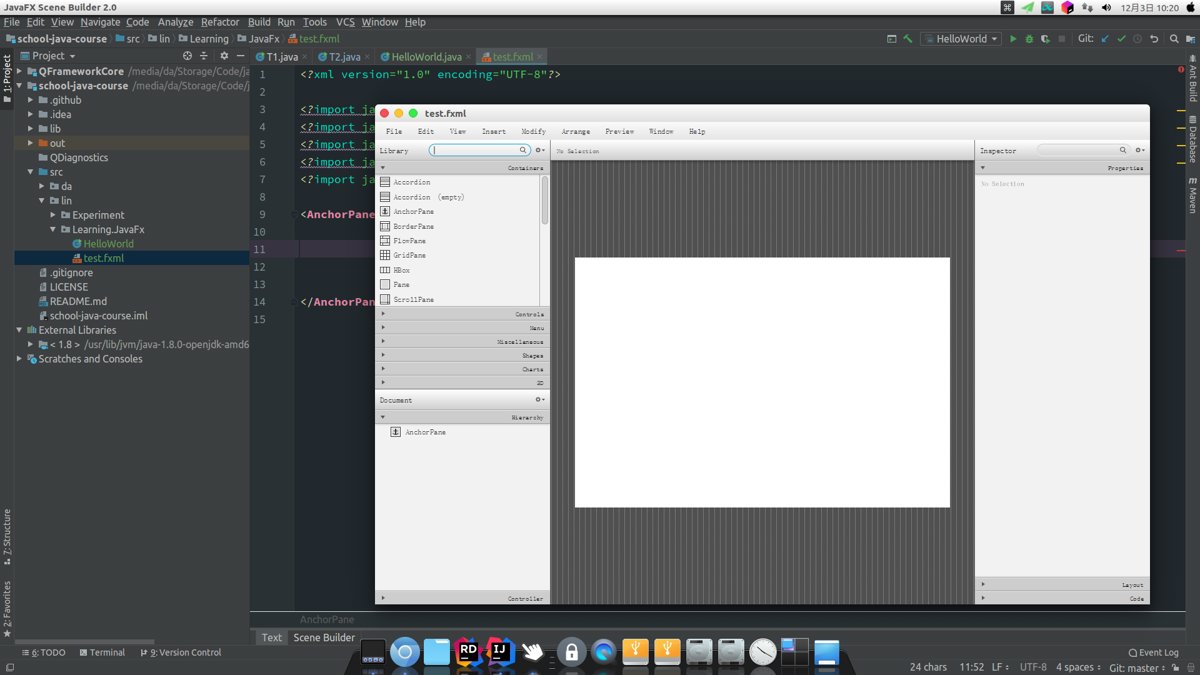This screenshot has height=675, width=1200.
Task: Click the volume icon in system tray
Action: pos(1107,7)
